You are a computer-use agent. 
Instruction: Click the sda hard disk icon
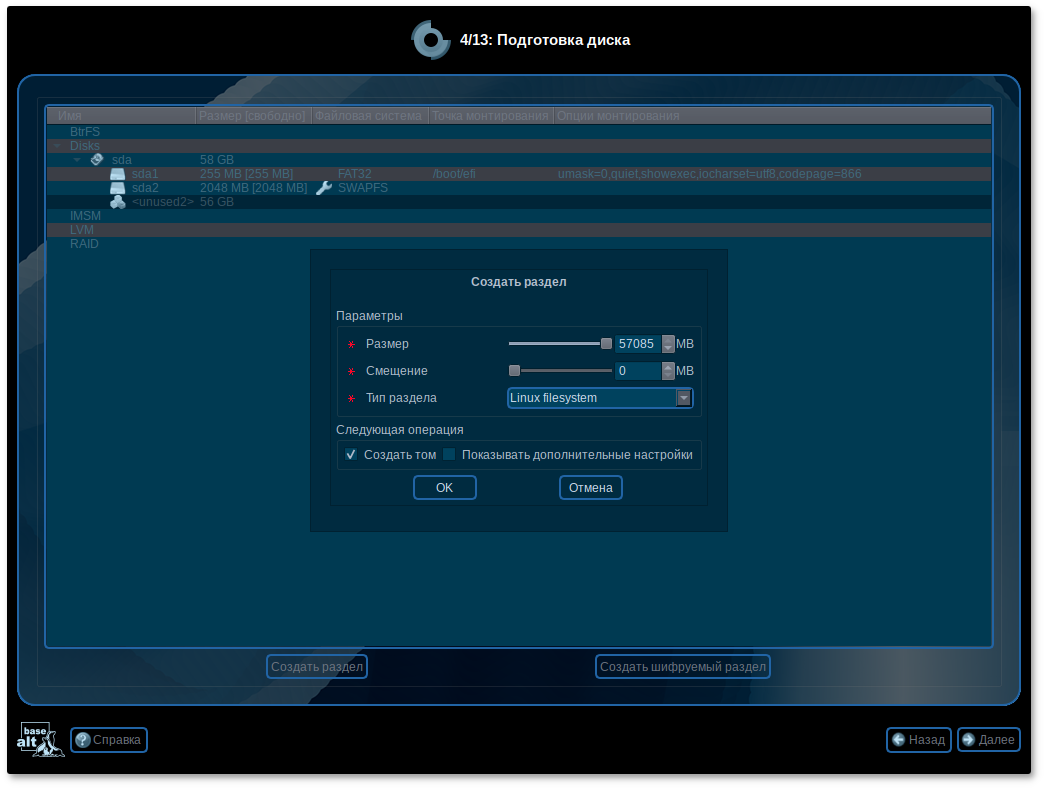click(97, 159)
